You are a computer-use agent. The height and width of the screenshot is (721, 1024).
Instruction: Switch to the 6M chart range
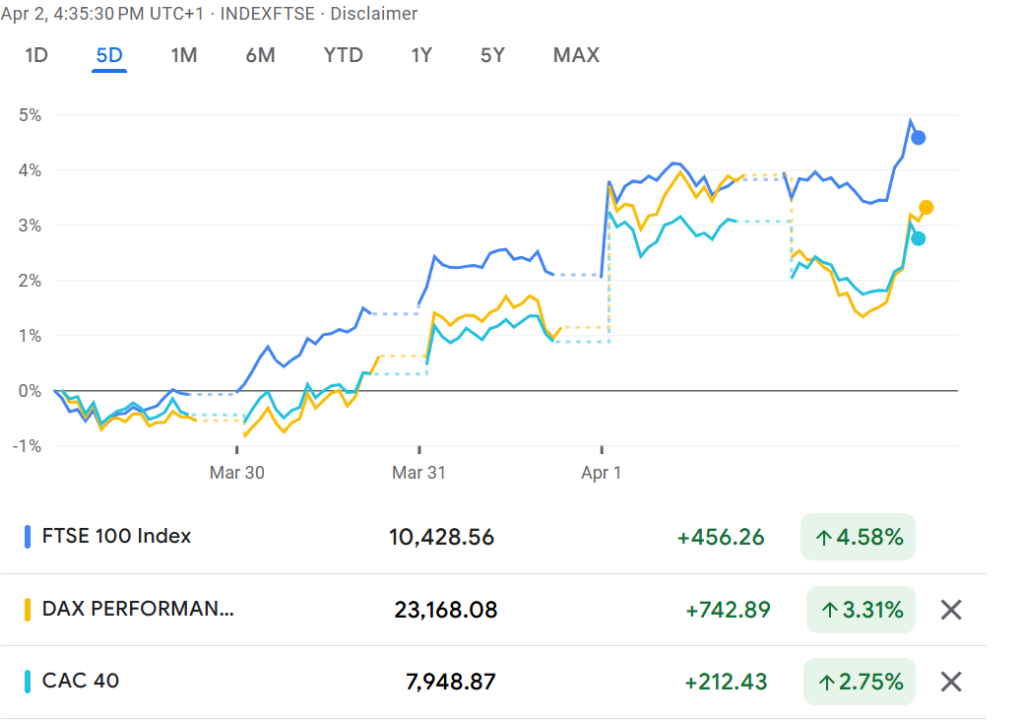pyautogui.click(x=260, y=55)
